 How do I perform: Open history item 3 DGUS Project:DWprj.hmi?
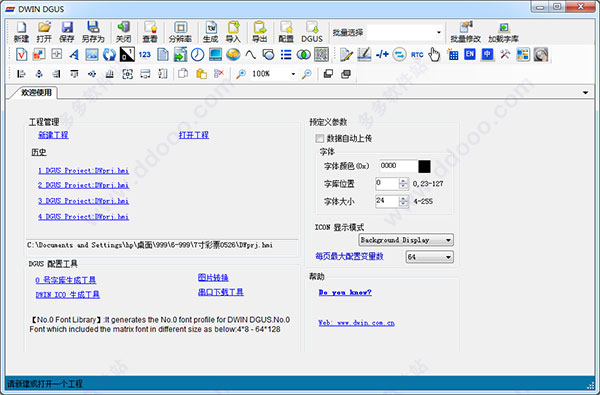[x=83, y=201]
